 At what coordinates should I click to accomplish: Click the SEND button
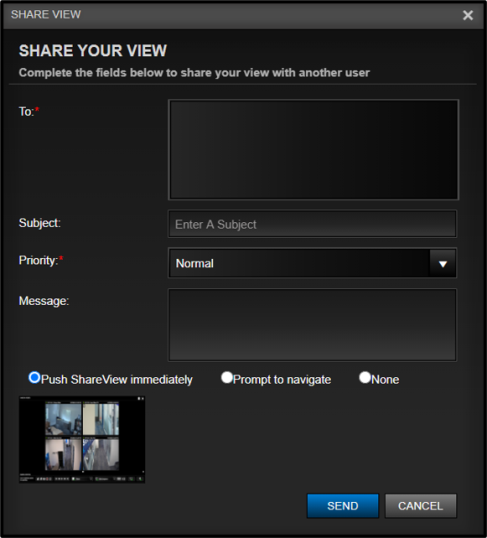click(x=343, y=506)
